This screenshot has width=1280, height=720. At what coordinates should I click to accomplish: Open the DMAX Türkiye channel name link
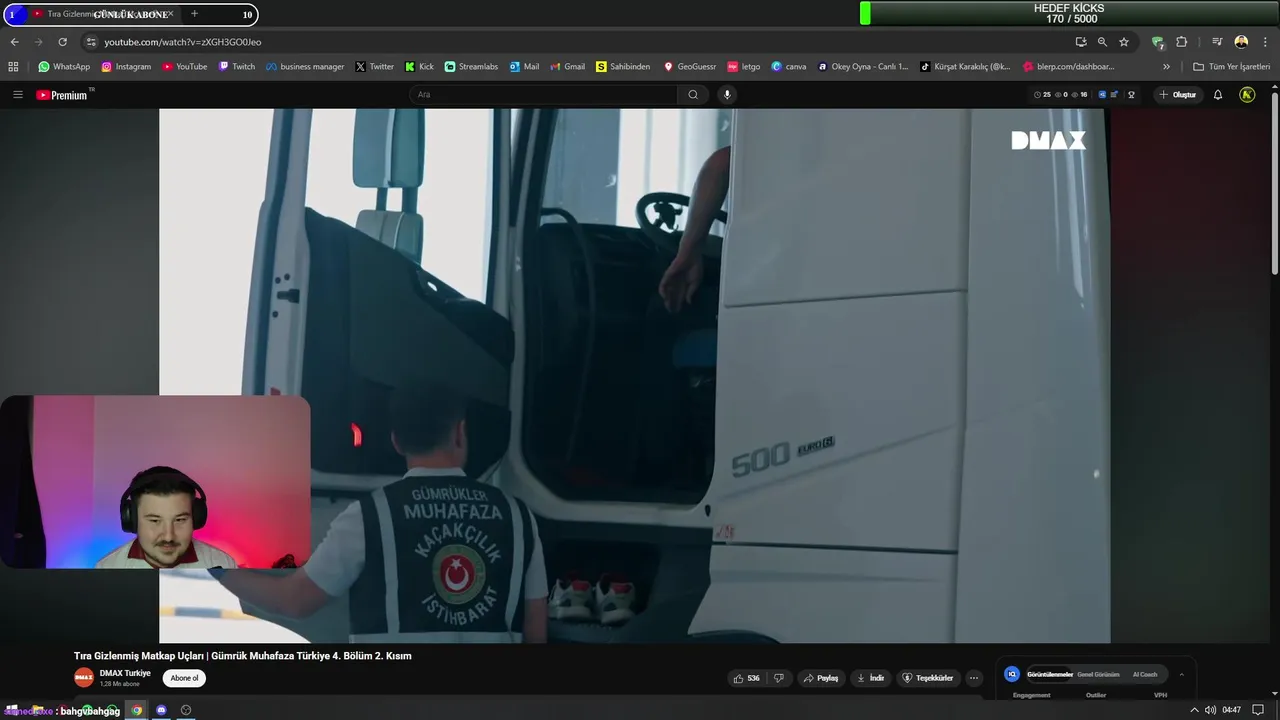click(125, 673)
